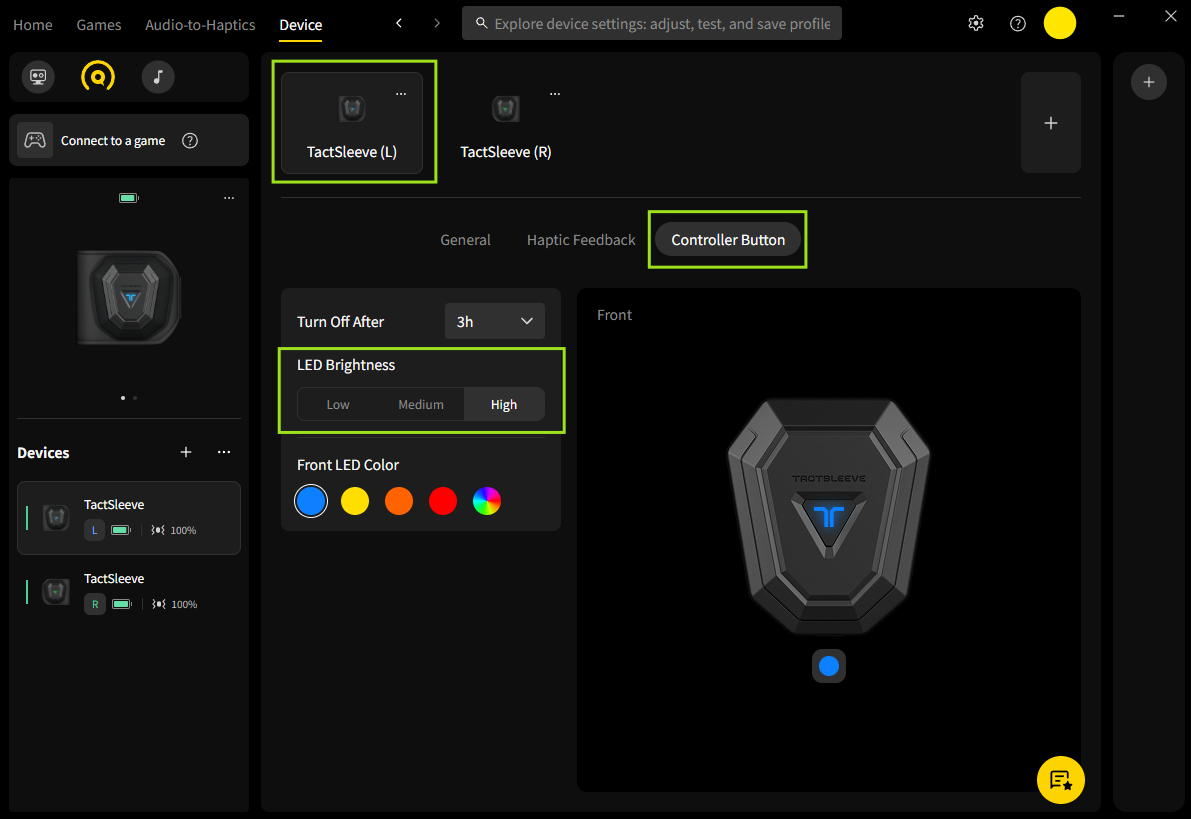Open the General settings tab
Image resolution: width=1191 pixels, height=819 pixels.
(466, 240)
